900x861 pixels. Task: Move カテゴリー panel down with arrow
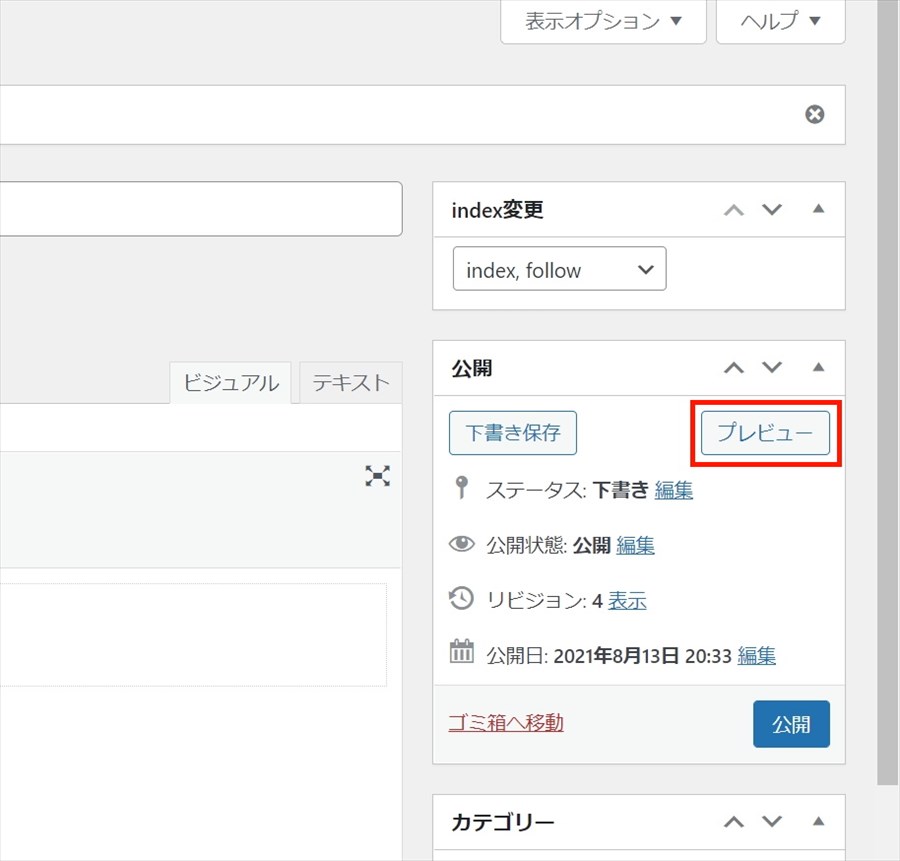point(772,822)
